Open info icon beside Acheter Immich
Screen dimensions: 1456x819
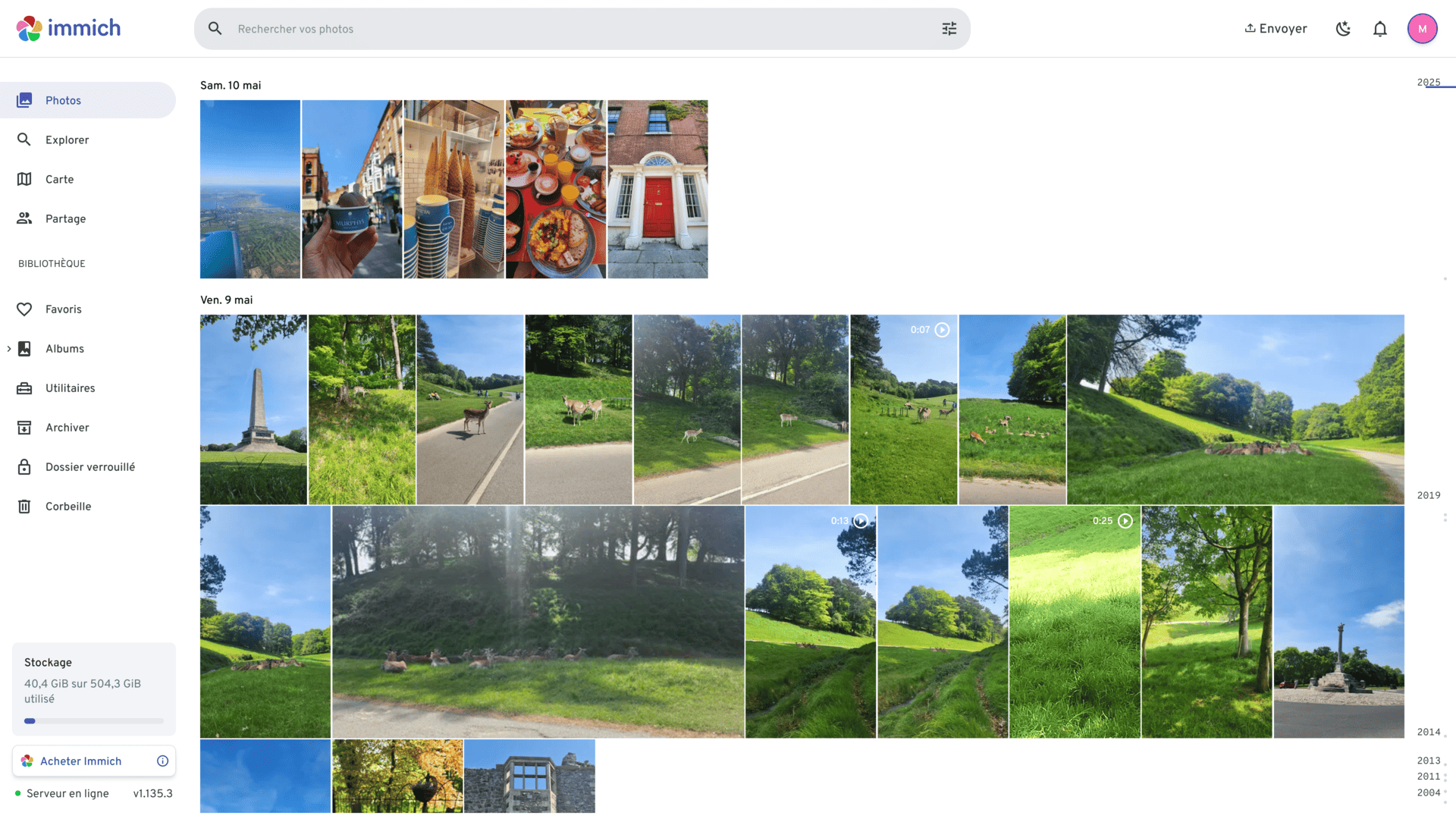pos(162,761)
